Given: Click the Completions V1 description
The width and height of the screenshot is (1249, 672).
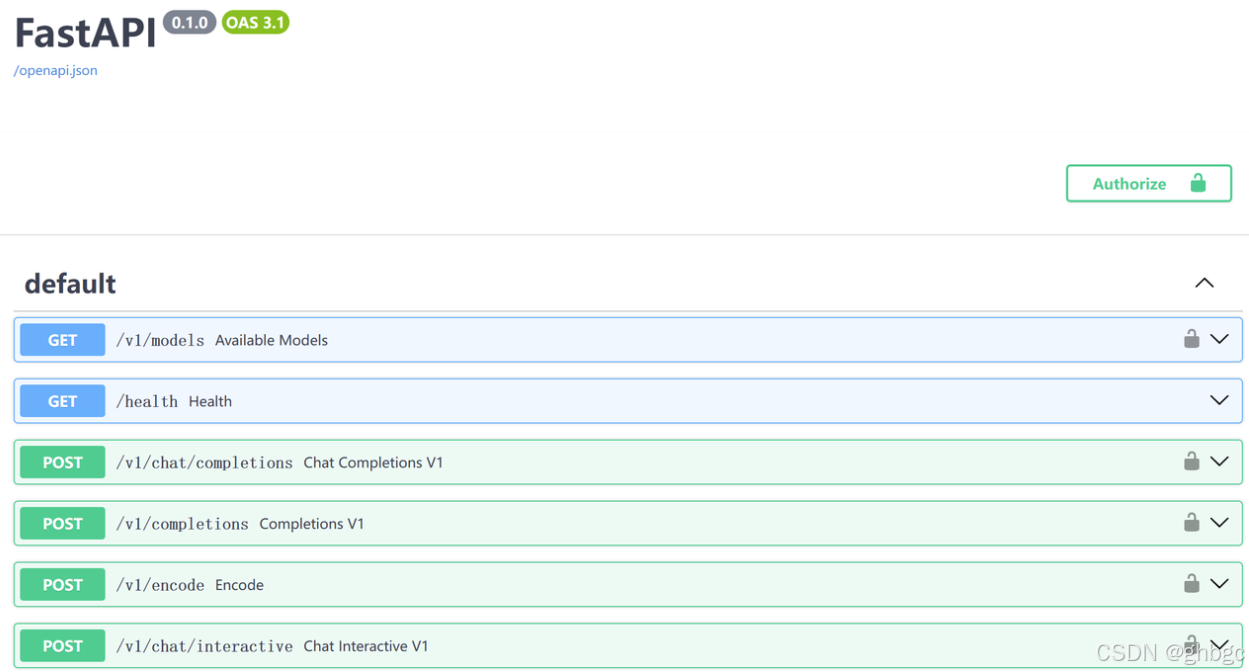Looking at the screenshot, I should click(312, 523).
